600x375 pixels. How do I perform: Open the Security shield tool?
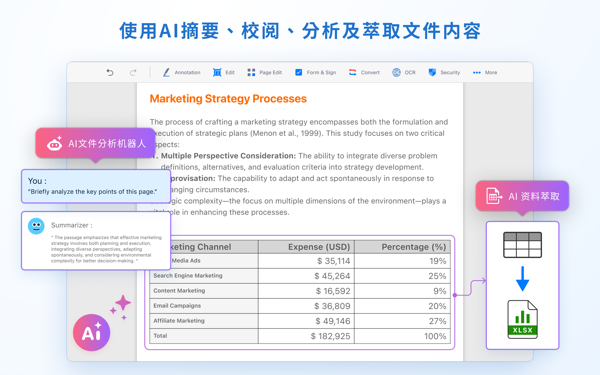pyautogui.click(x=444, y=72)
